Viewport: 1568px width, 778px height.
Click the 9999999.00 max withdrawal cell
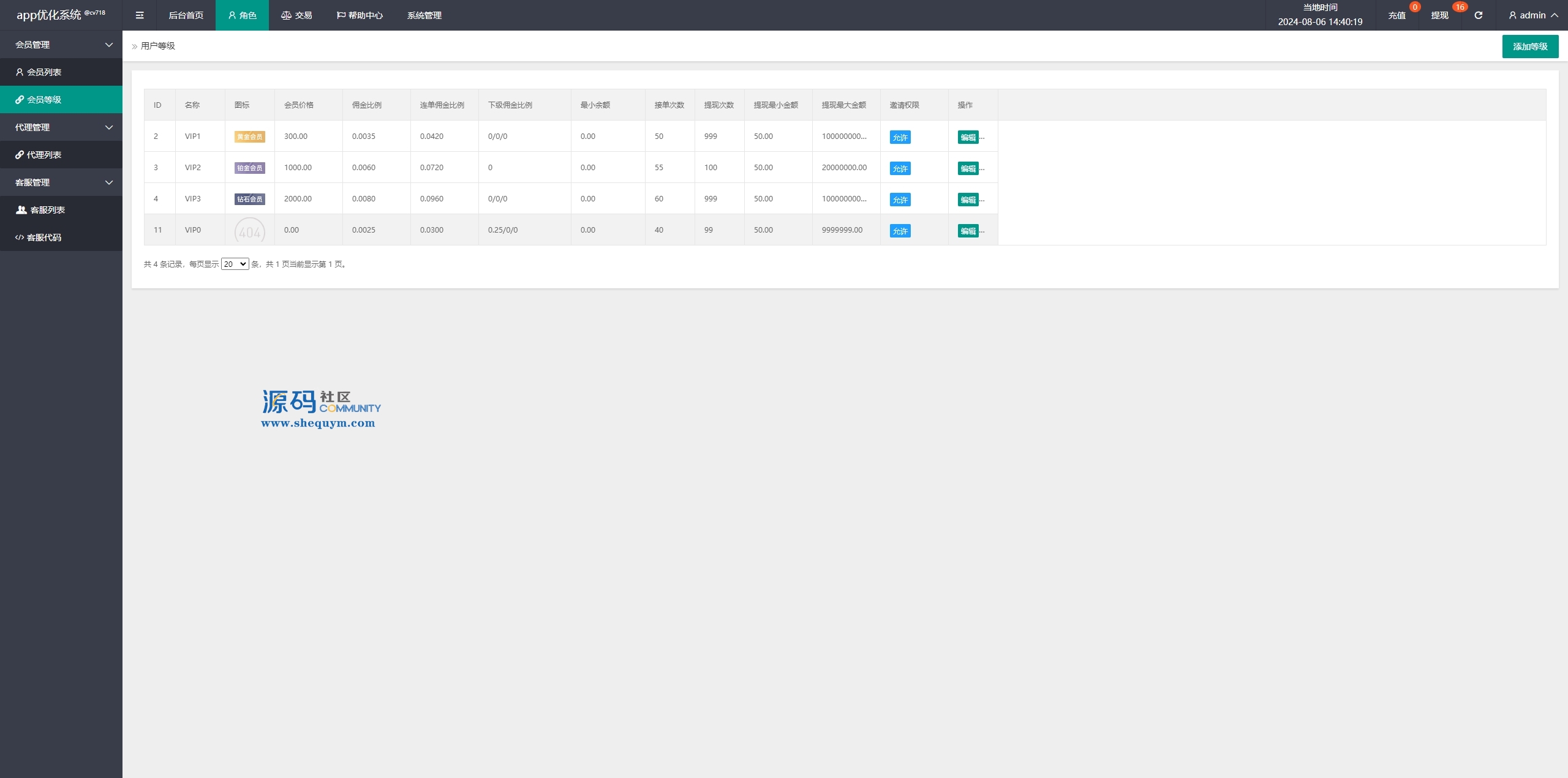pyautogui.click(x=846, y=230)
